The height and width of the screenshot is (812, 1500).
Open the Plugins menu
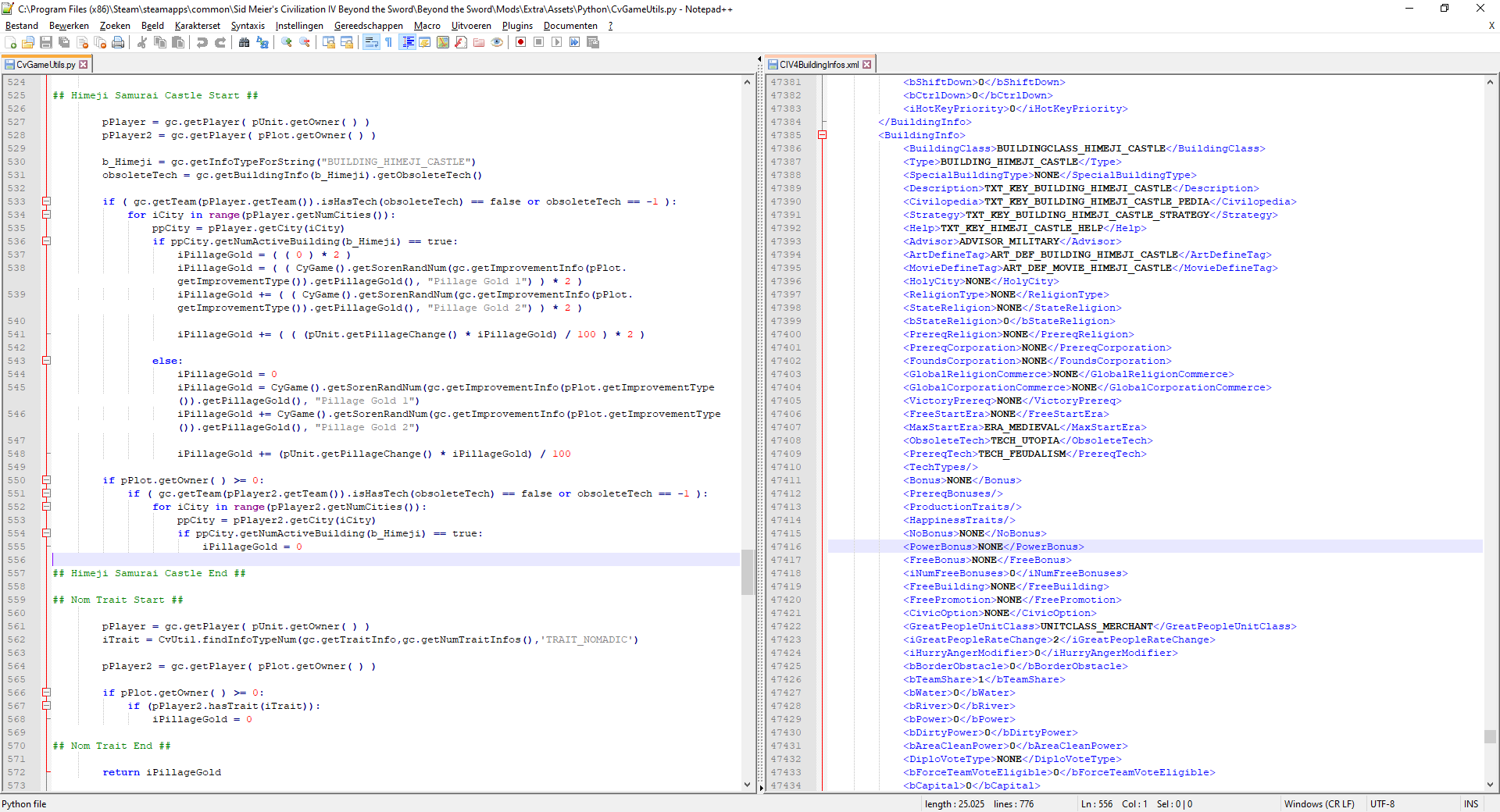click(517, 26)
